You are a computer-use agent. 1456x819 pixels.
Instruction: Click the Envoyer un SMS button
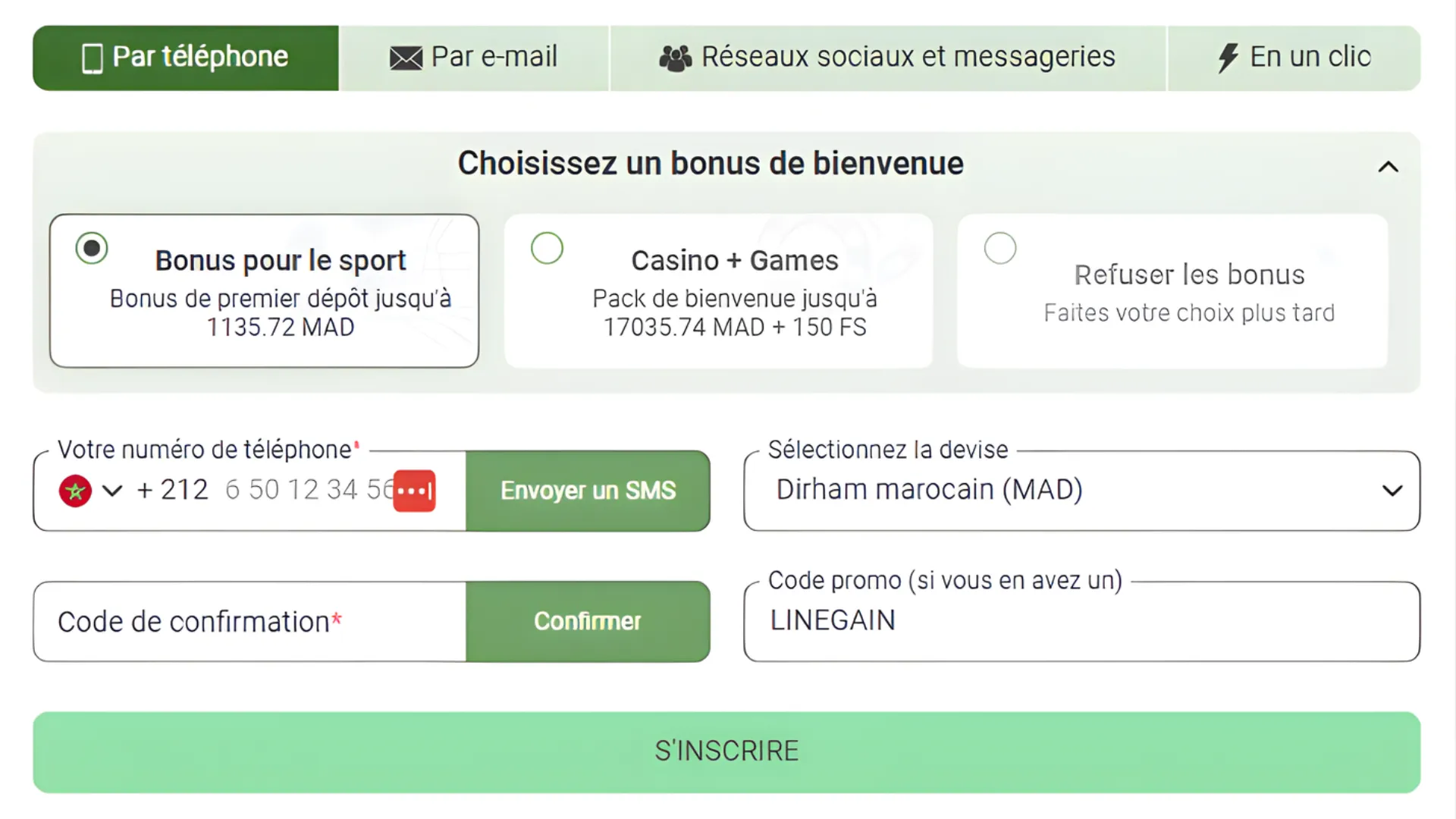click(588, 490)
